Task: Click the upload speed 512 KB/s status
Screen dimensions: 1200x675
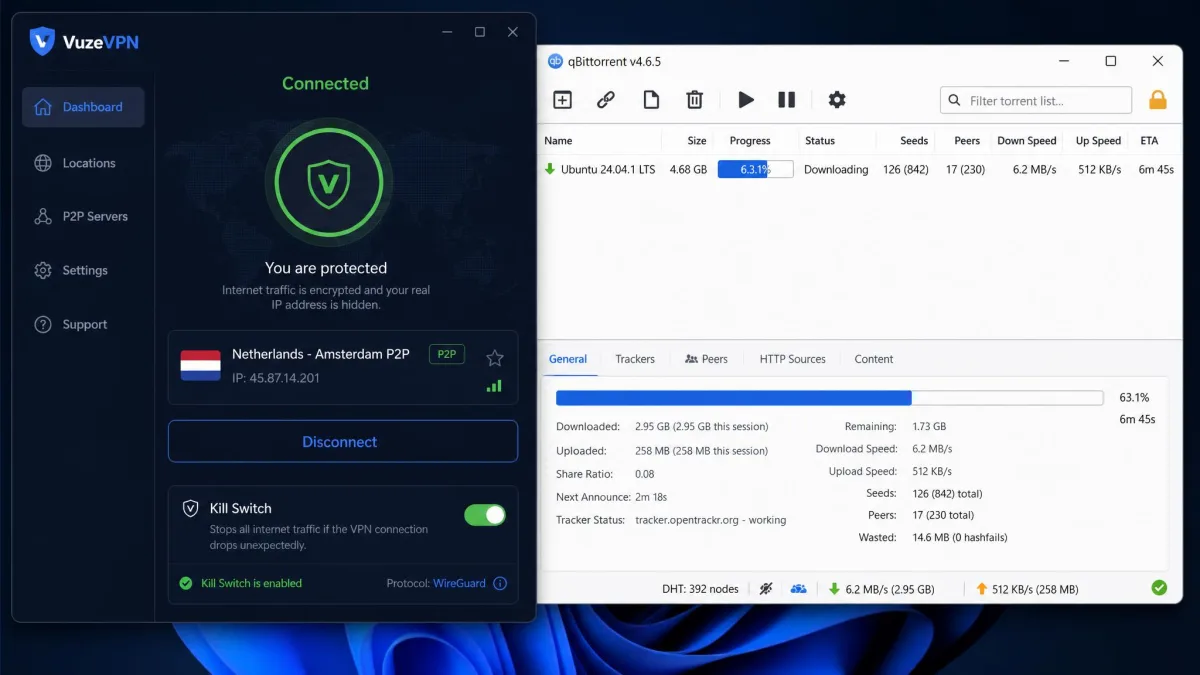Action: 1027,589
